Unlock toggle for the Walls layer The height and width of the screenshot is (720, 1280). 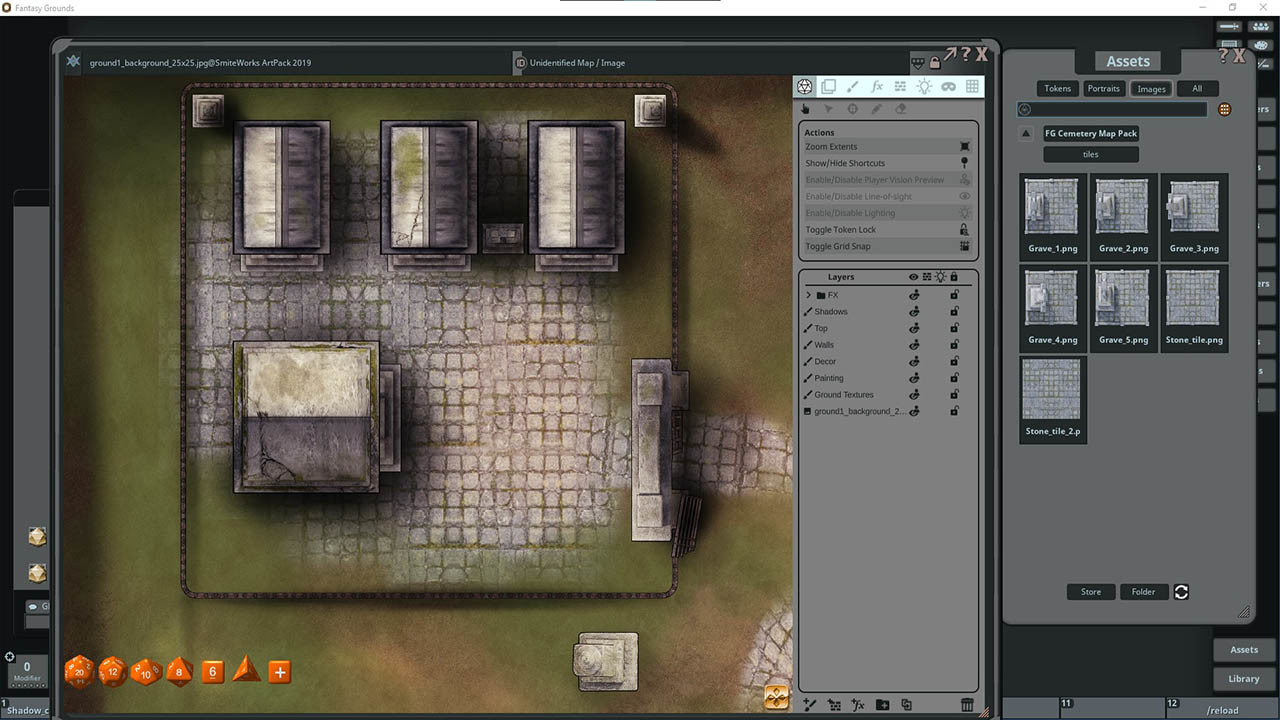pos(954,345)
